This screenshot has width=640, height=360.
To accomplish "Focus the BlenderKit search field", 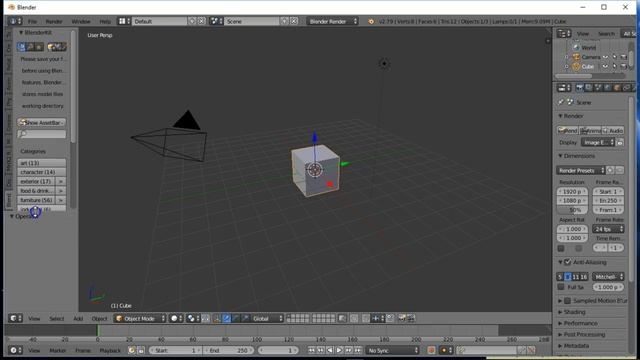I will (41, 134).
